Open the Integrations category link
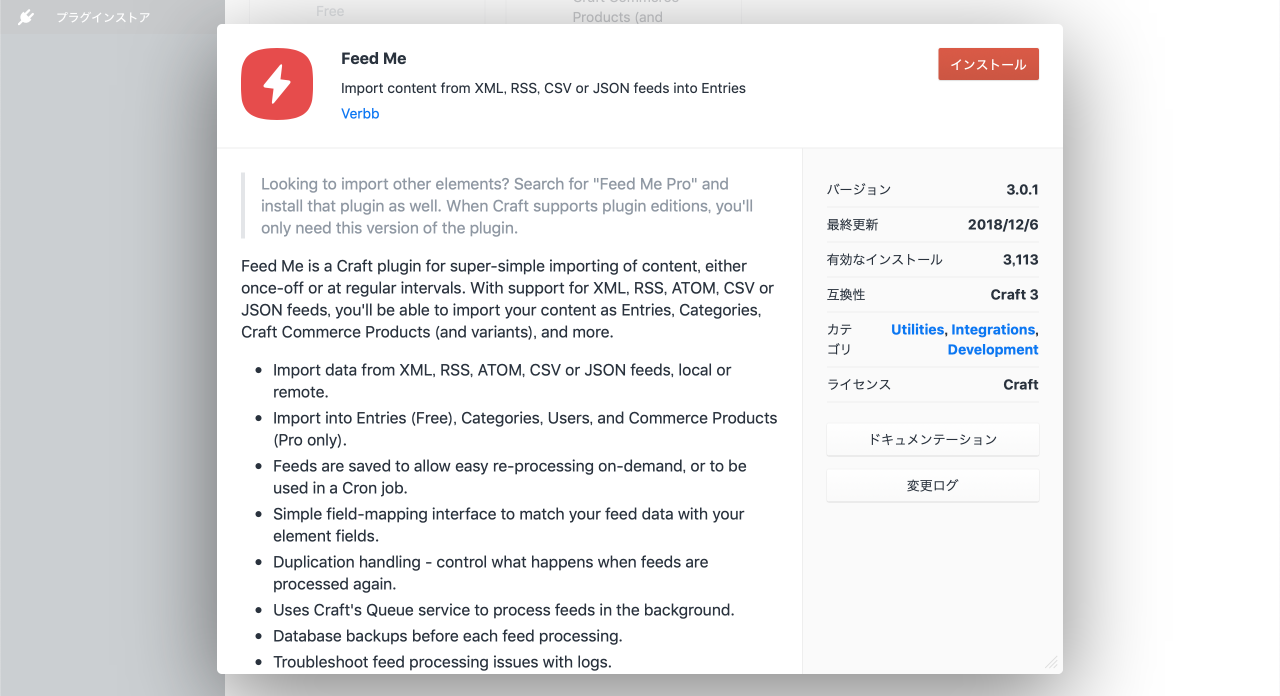 click(x=992, y=330)
